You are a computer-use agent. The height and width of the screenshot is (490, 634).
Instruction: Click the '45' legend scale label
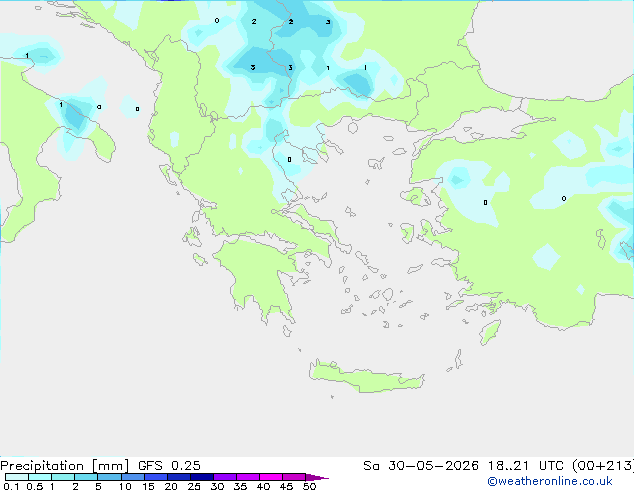point(286,486)
